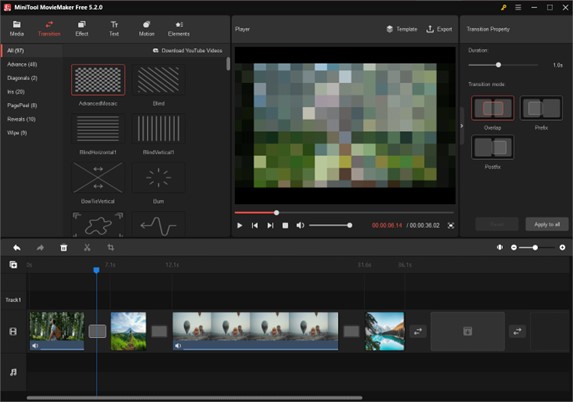Choose the Burn transition

(x=158, y=178)
